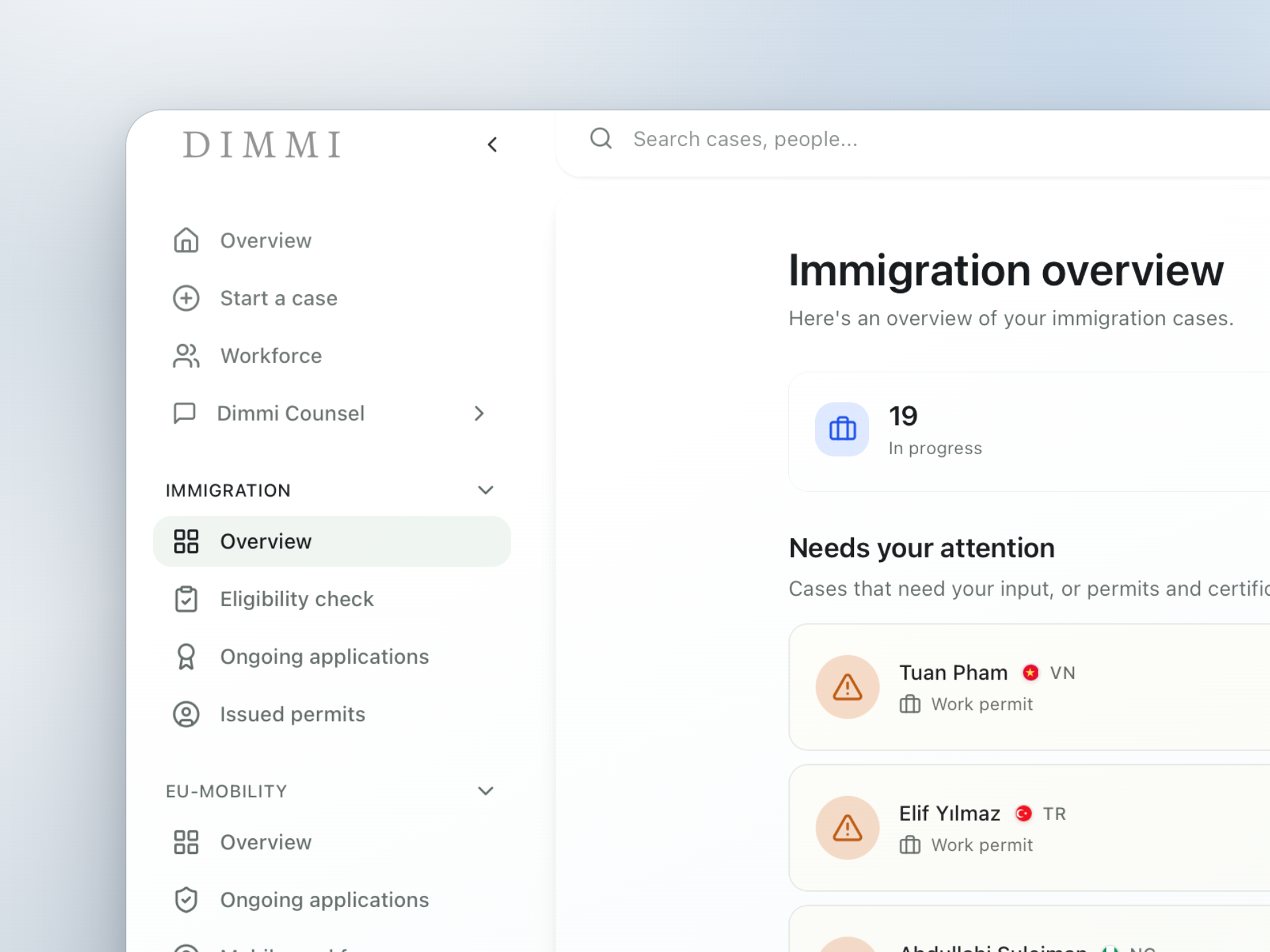The height and width of the screenshot is (952, 1270).
Task: Open Workforce section
Action: pos(271,356)
